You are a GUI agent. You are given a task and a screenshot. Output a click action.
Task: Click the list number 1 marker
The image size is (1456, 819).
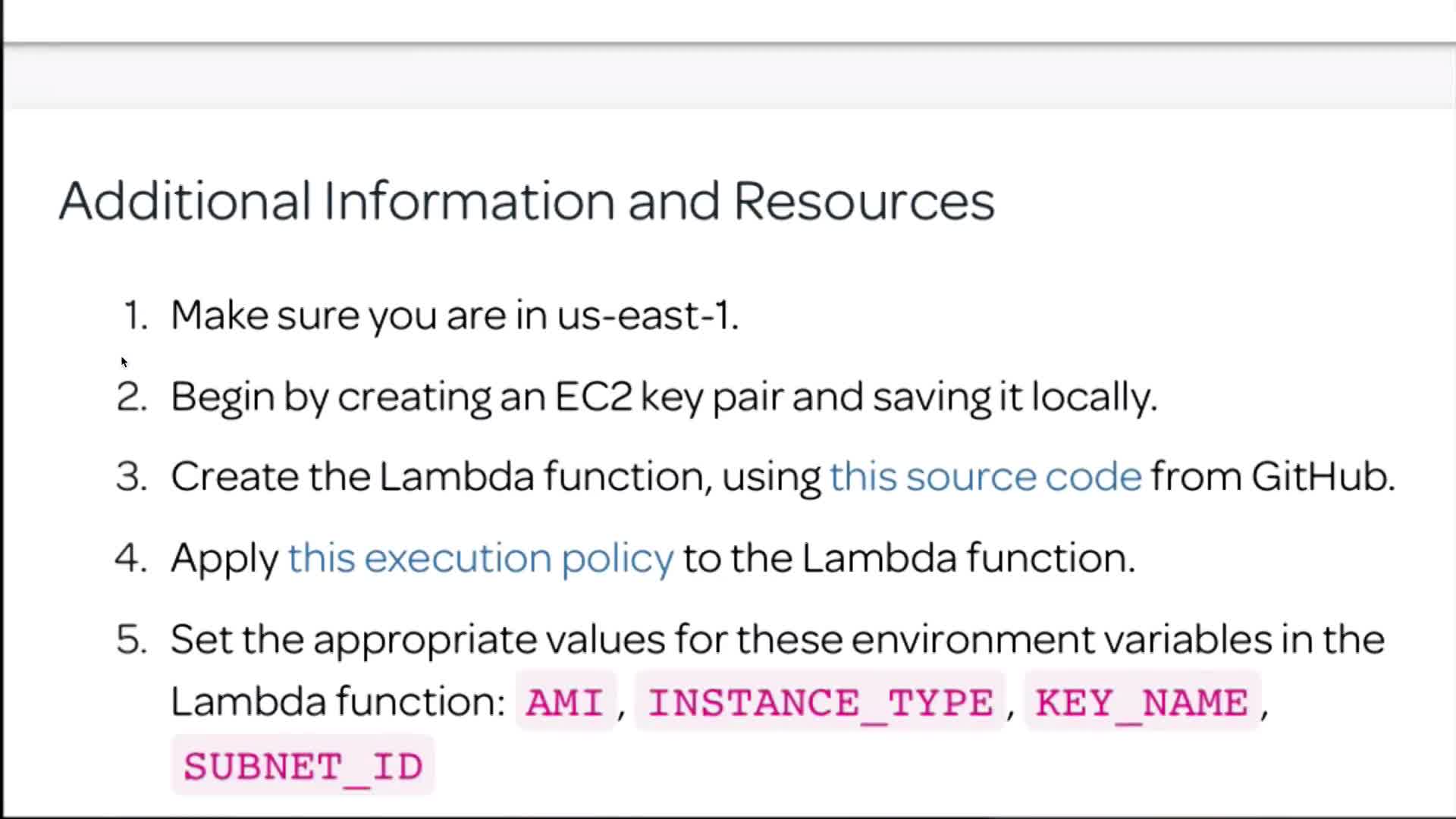(135, 315)
